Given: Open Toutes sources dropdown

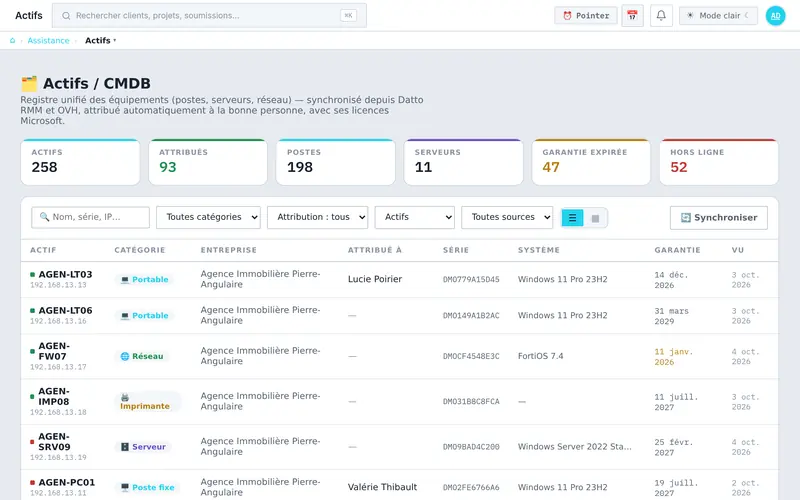Looking at the screenshot, I should pos(507,217).
